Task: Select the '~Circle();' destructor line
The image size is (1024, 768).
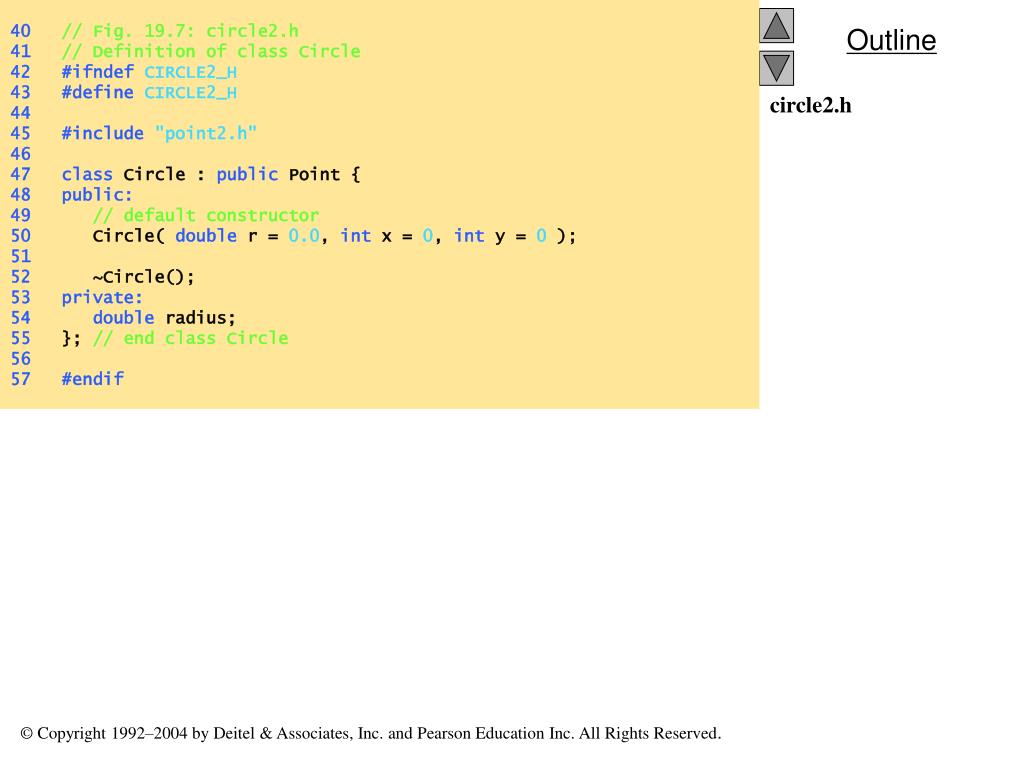Action: coord(144,277)
